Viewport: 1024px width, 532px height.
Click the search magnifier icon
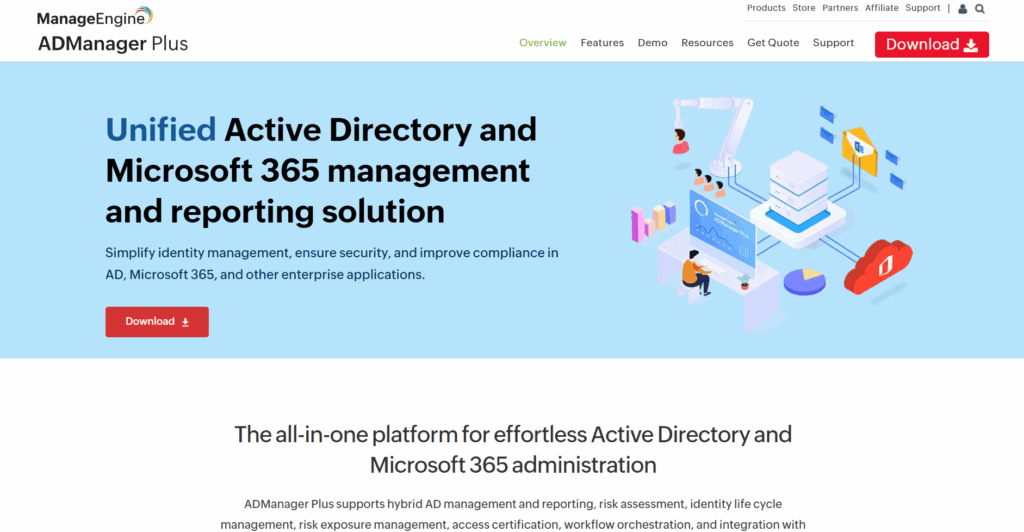point(980,8)
